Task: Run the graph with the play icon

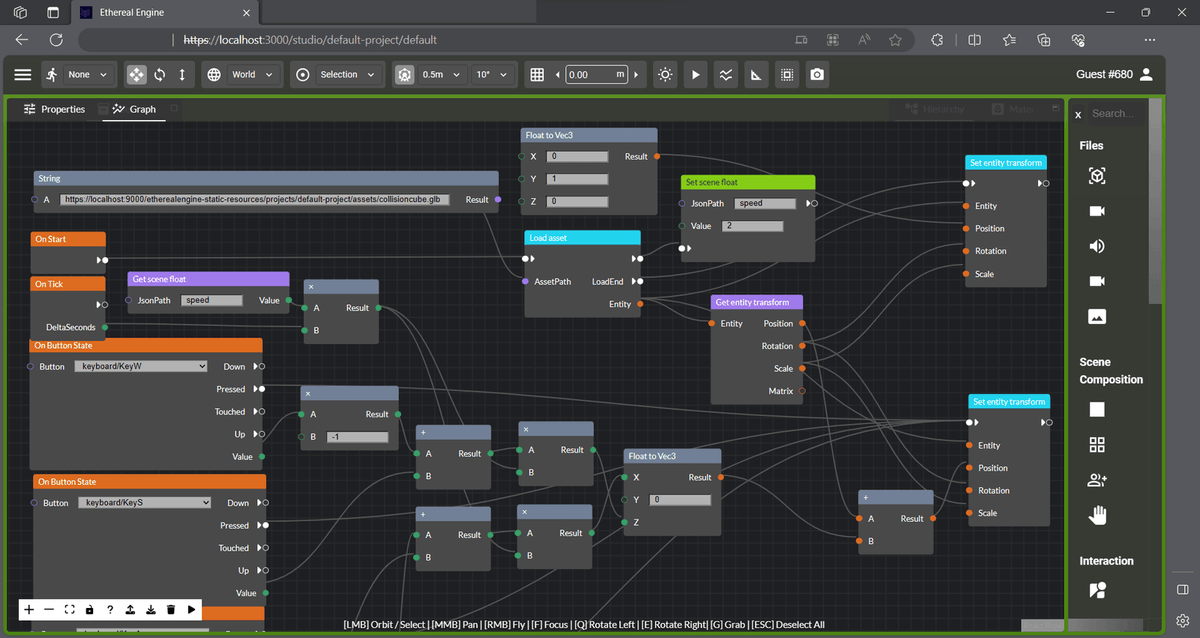Action: point(191,609)
